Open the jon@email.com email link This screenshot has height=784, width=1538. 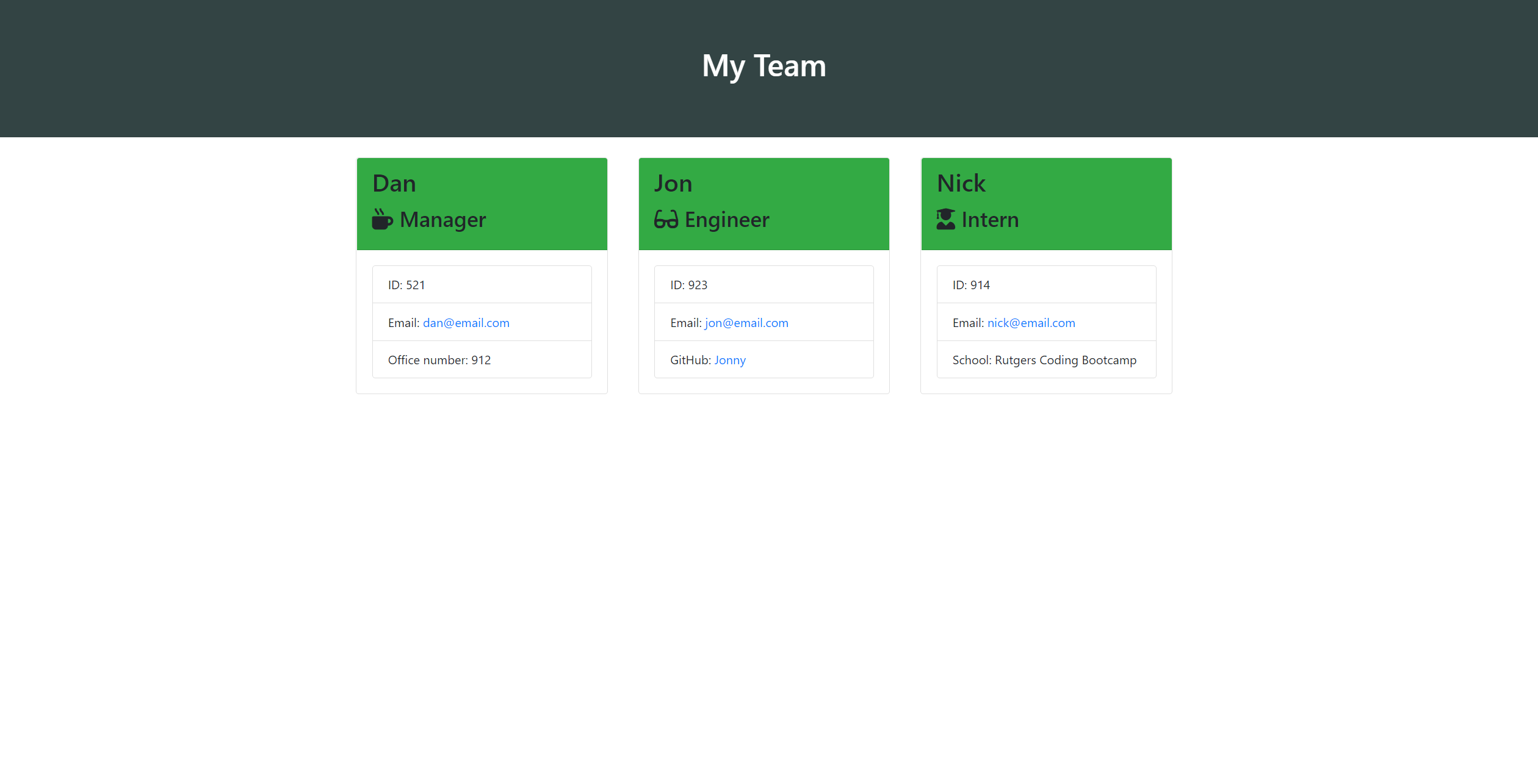(746, 323)
